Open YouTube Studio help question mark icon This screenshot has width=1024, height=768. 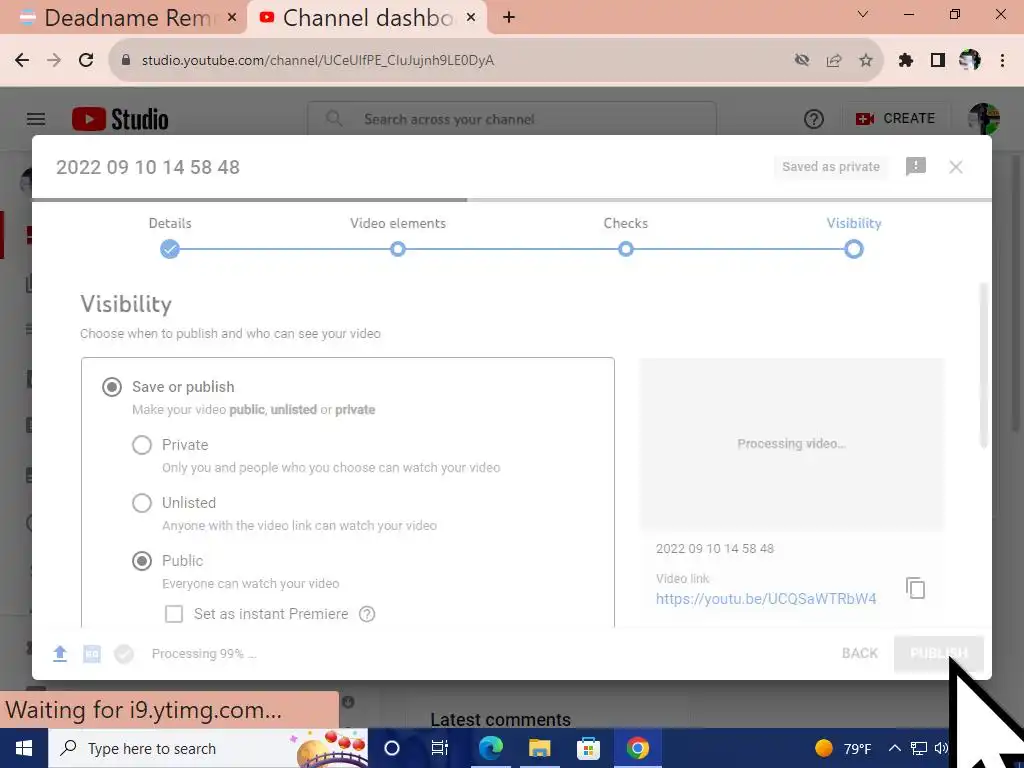click(x=813, y=119)
